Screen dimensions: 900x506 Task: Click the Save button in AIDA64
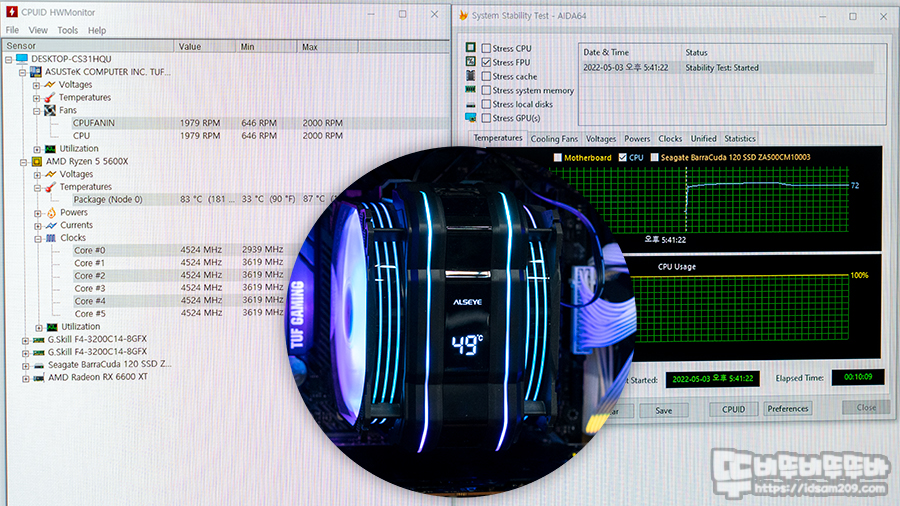click(x=664, y=410)
